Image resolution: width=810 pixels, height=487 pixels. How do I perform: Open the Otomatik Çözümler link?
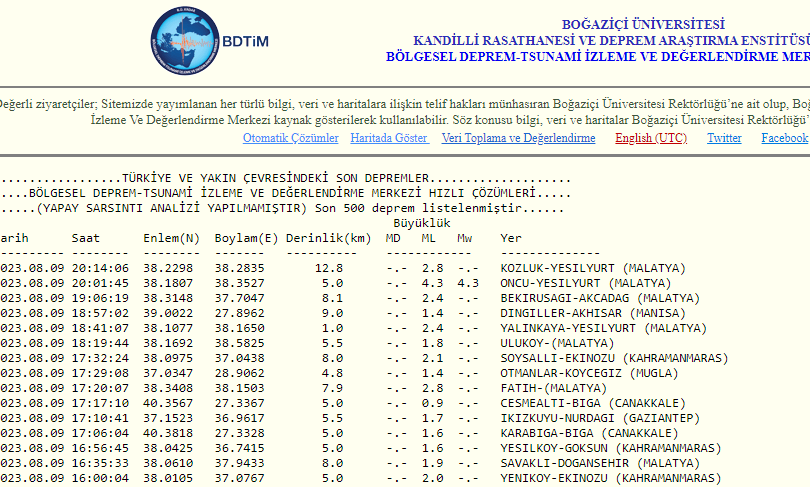click(x=290, y=138)
